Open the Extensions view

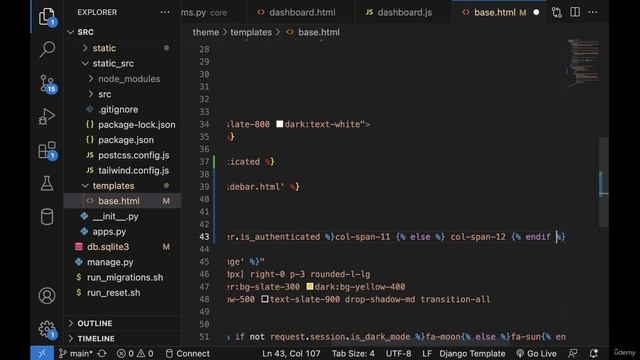pos(47,150)
